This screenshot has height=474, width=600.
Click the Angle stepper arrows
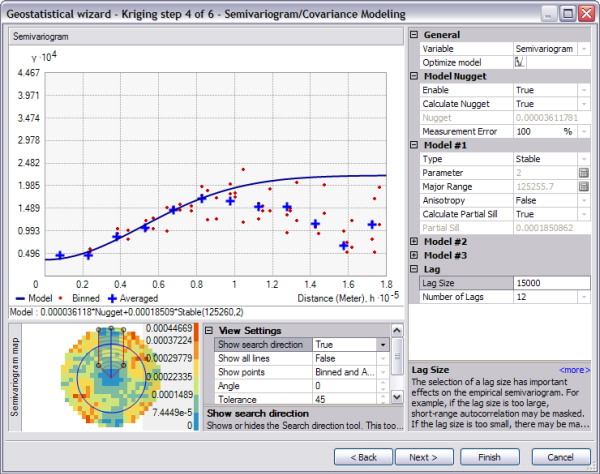click(x=383, y=386)
